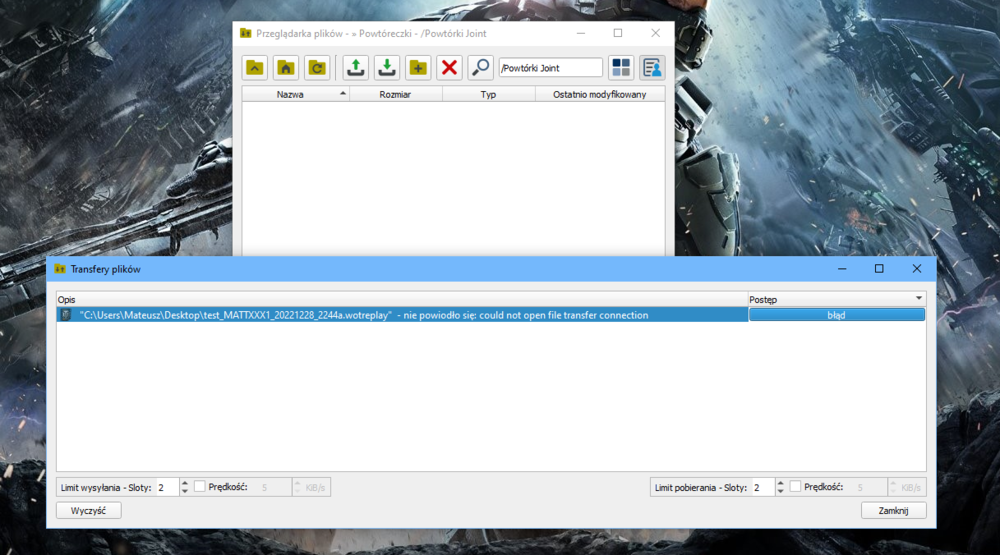Open file search with magnifier icon
This screenshot has height=555, width=1000.
click(480, 68)
